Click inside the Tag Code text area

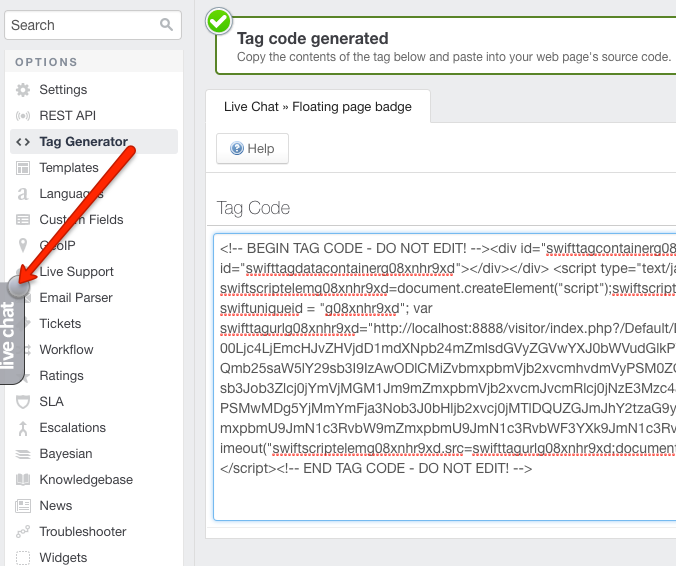[x=444, y=377]
